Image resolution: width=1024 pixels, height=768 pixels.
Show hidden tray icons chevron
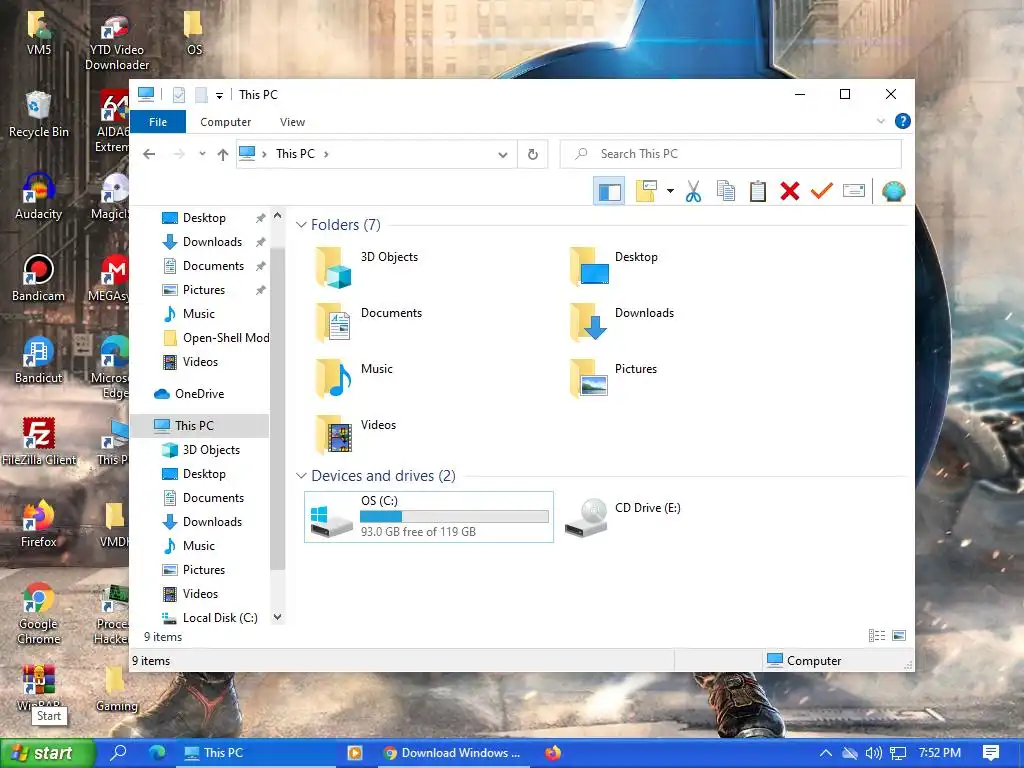click(x=825, y=753)
